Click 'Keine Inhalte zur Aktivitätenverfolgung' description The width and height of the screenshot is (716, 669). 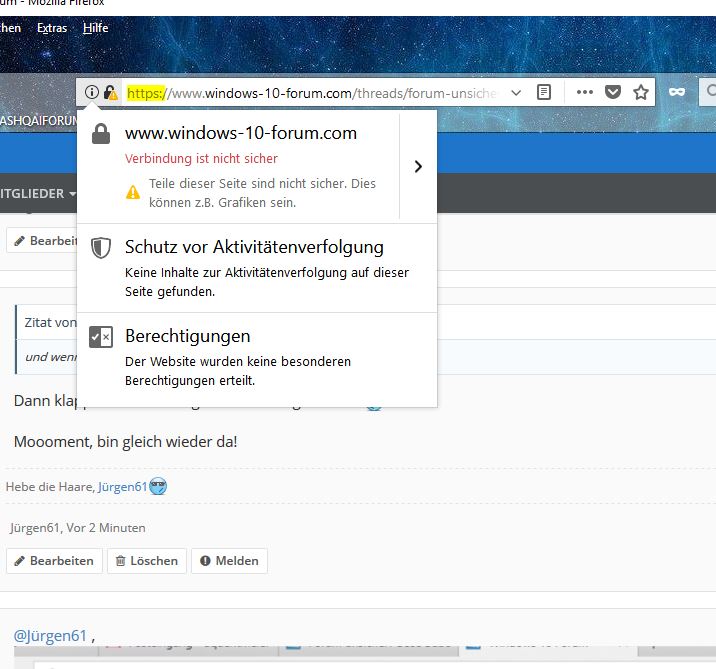(267, 282)
